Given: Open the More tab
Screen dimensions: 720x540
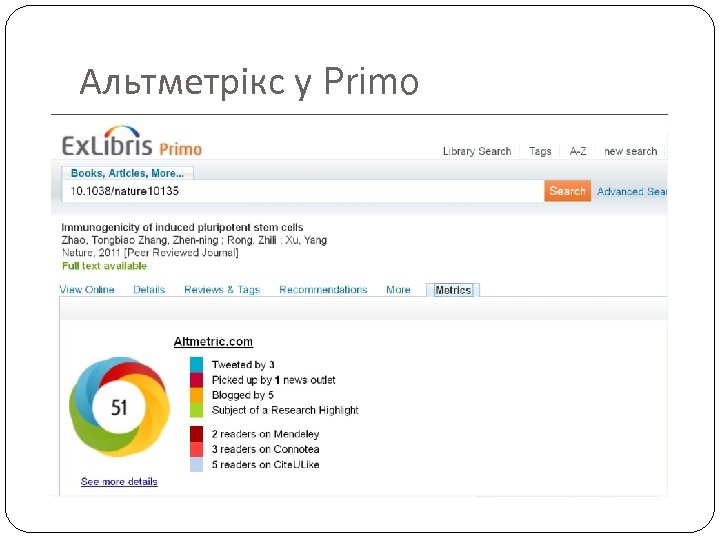Looking at the screenshot, I should click(x=398, y=290).
